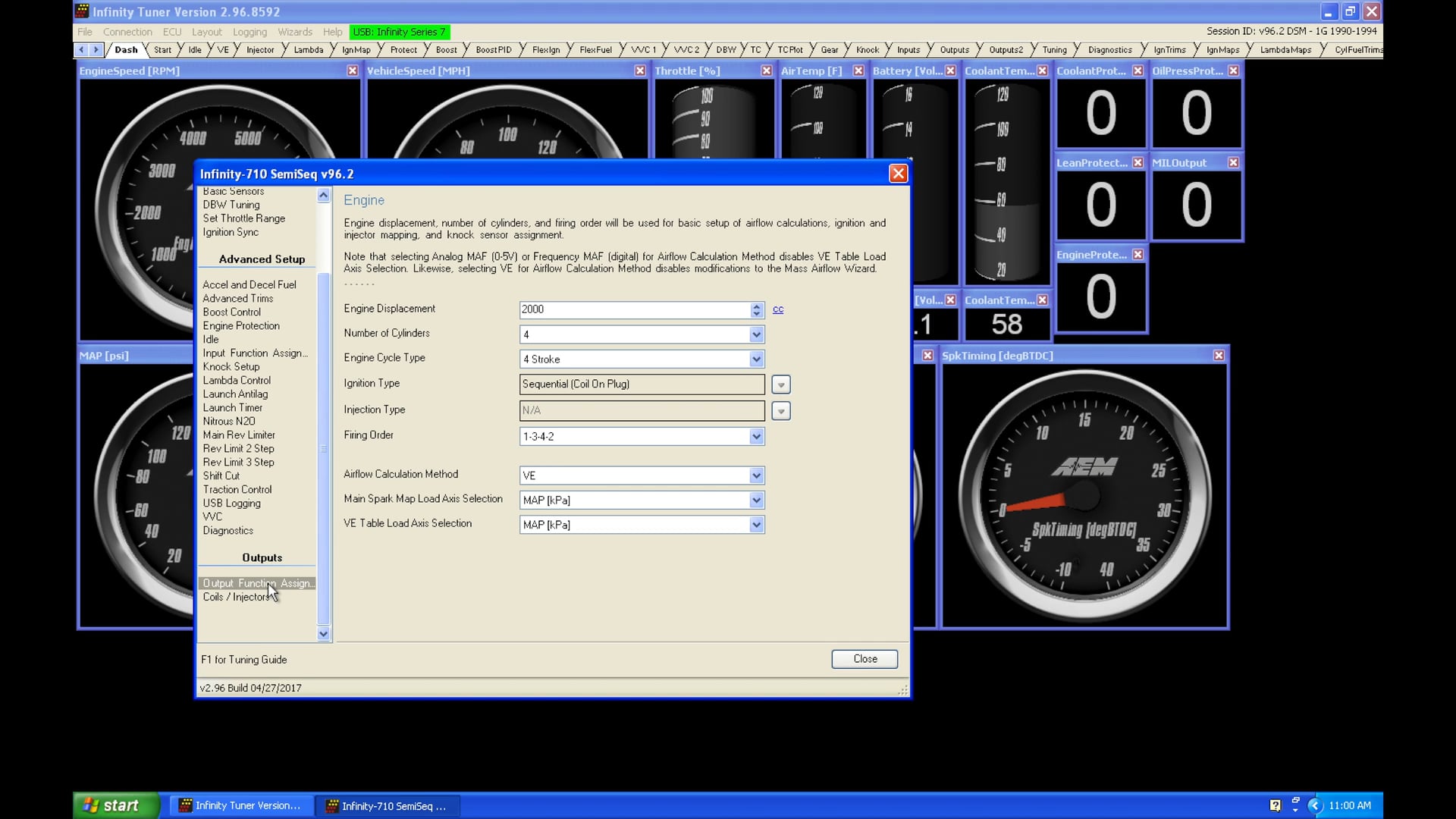Viewport: 1456px width, 819px height.
Task: Select the Infinity-710 SemiSeq taskbar item
Action: (388, 805)
